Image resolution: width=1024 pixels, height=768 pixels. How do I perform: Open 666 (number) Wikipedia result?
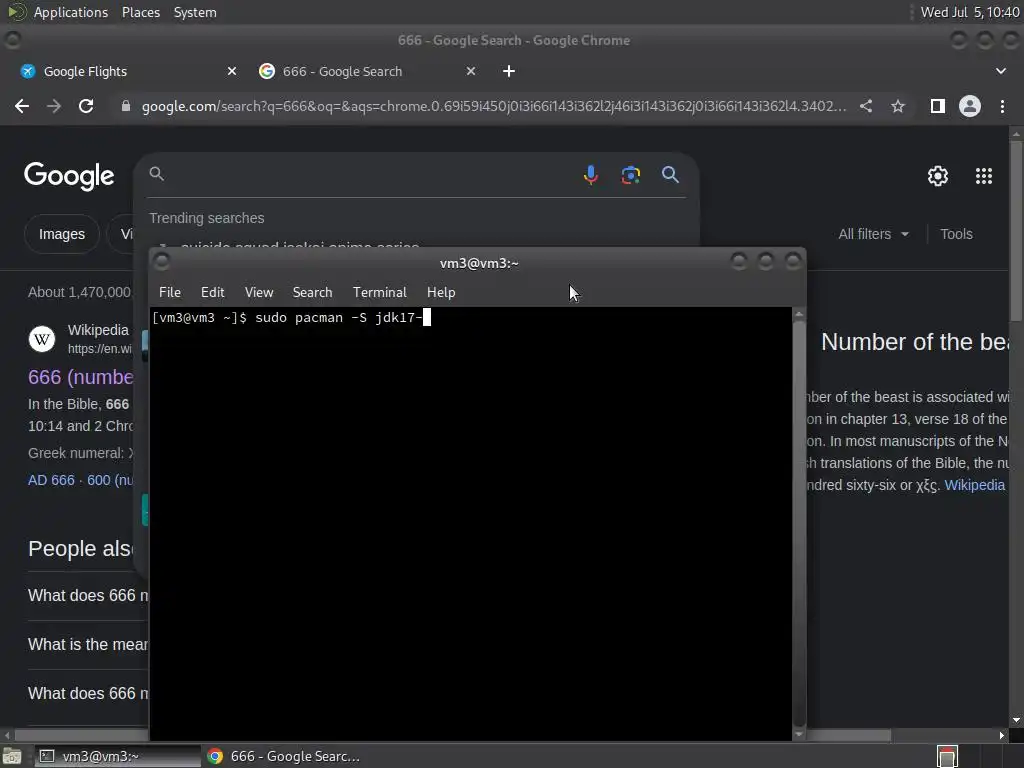80,377
